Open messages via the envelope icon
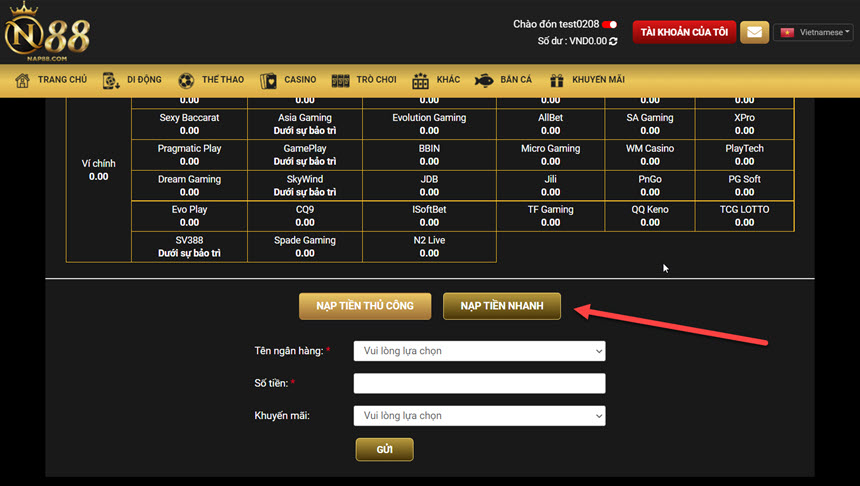This screenshot has width=860, height=486. (x=754, y=32)
